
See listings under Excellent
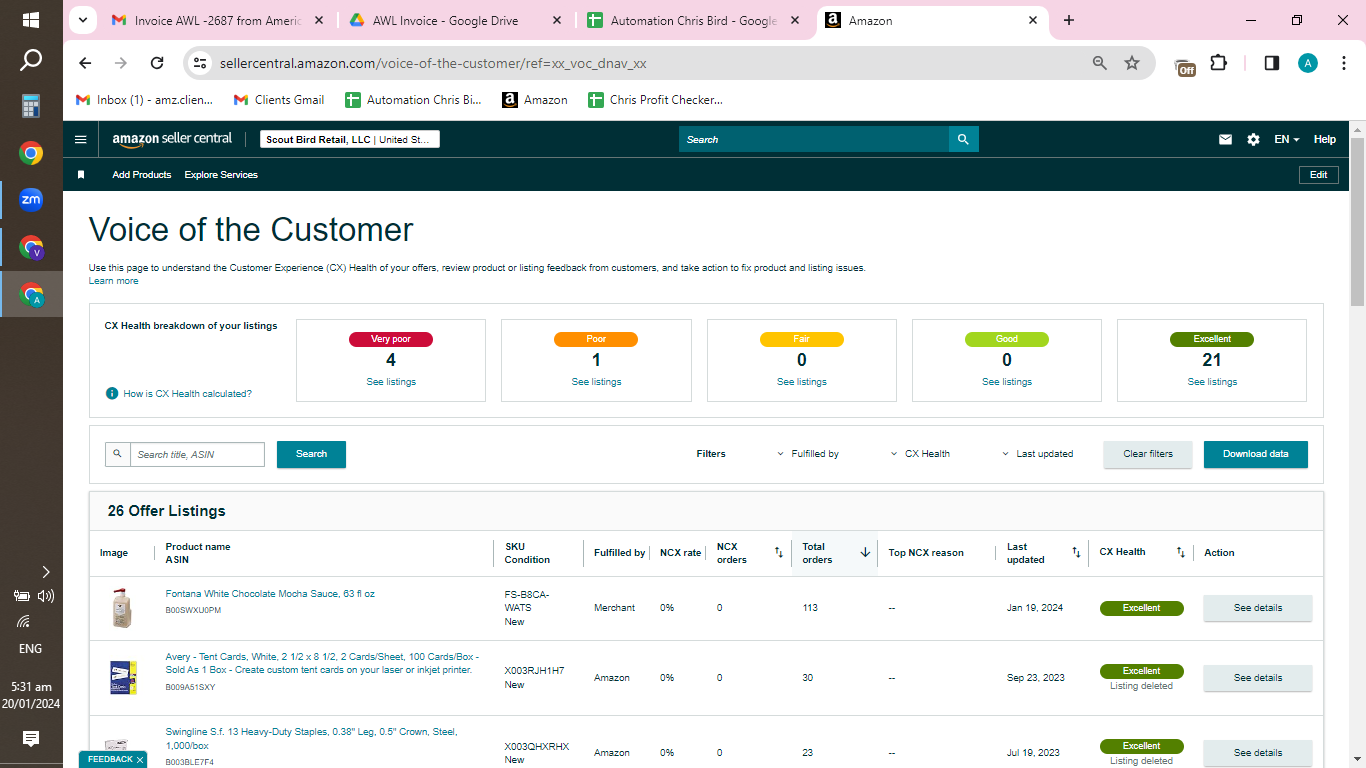1212,382
